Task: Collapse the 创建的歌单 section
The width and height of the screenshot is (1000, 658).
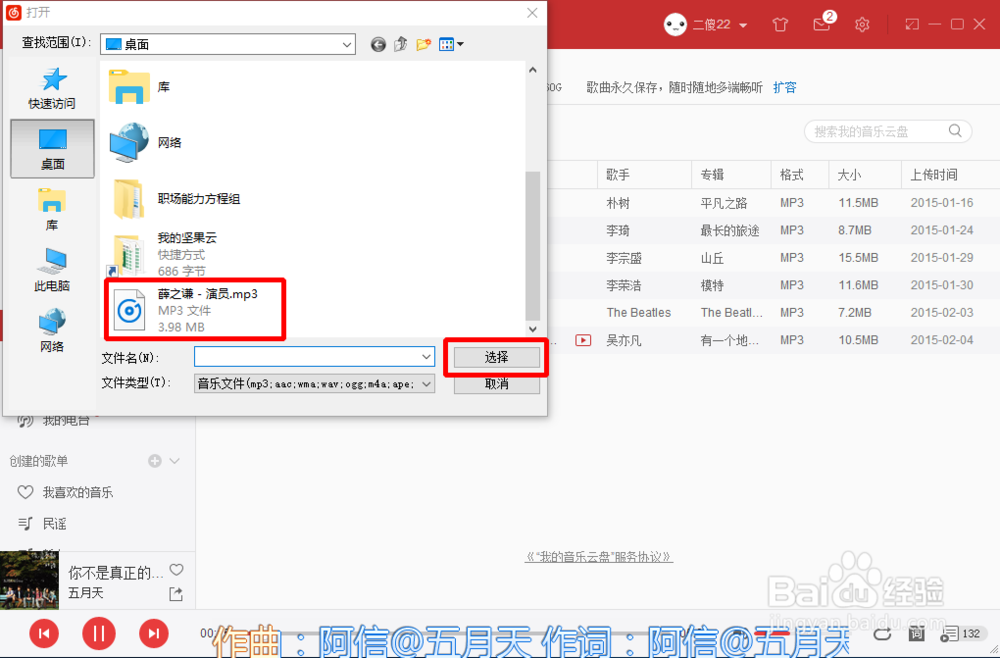Action: (175, 460)
